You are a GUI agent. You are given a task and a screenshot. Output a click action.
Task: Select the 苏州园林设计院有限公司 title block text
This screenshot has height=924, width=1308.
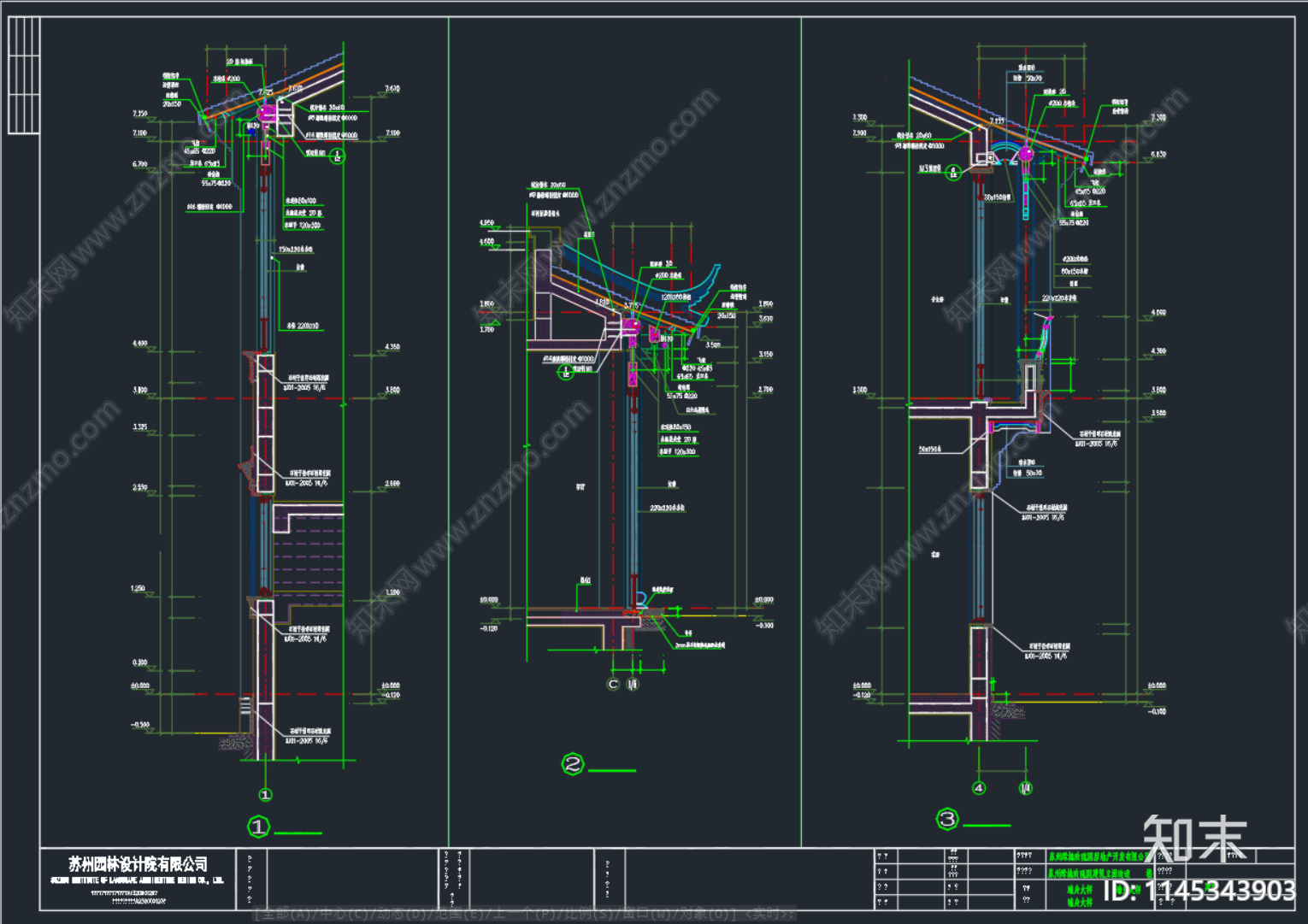138,864
